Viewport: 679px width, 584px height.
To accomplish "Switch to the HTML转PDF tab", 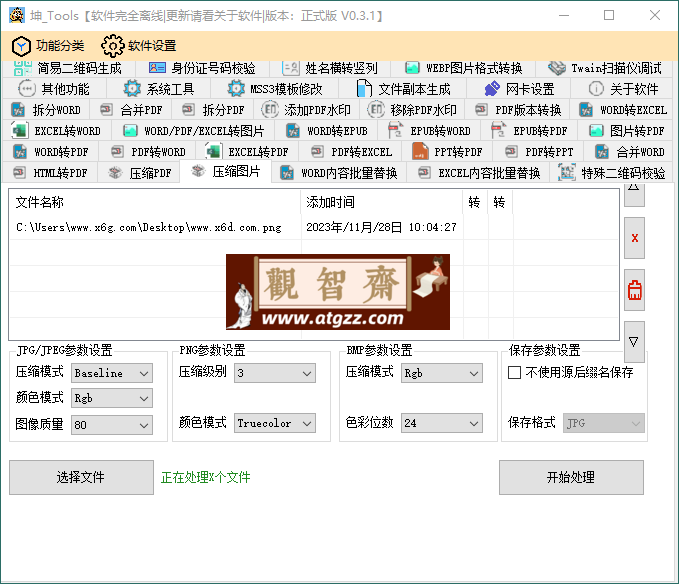I will click(x=50, y=173).
